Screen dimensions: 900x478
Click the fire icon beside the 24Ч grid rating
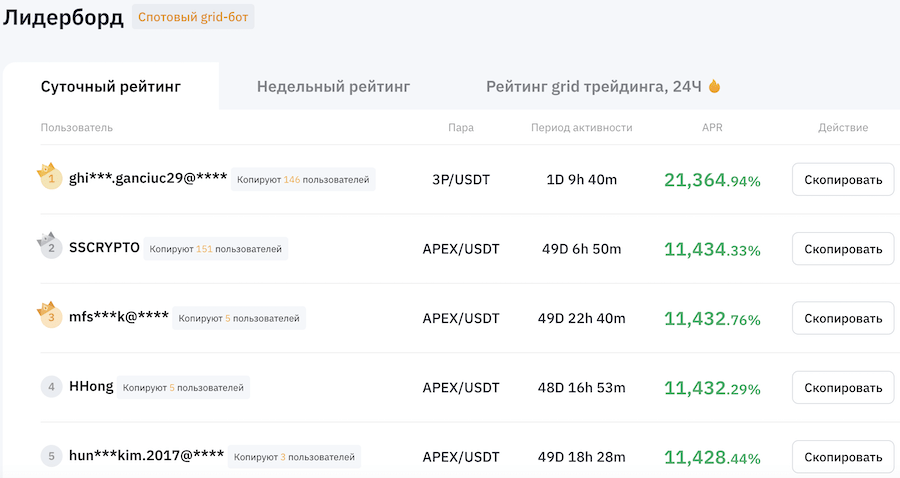[x=714, y=86]
